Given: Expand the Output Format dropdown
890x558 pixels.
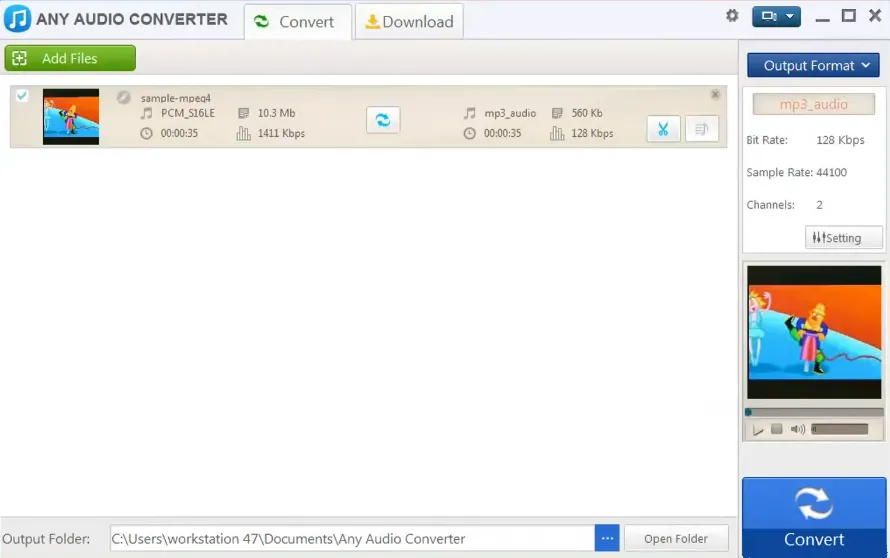Looking at the screenshot, I should 813,65.
